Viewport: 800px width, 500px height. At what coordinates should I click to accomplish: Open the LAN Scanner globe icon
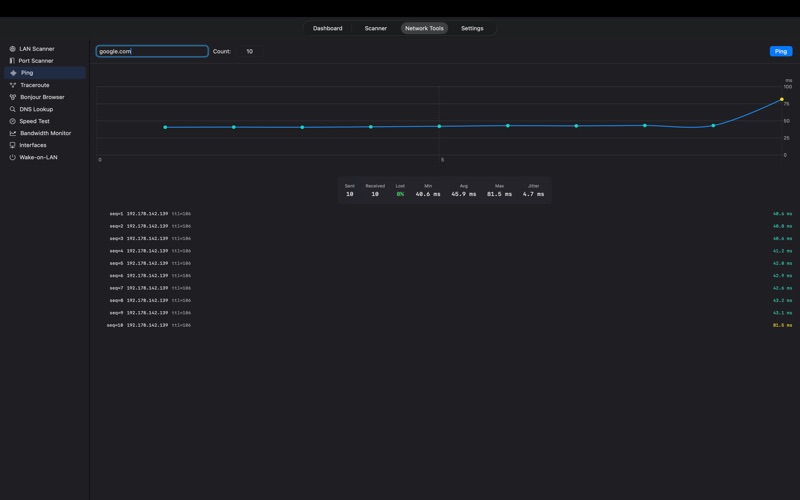[12, 49]
